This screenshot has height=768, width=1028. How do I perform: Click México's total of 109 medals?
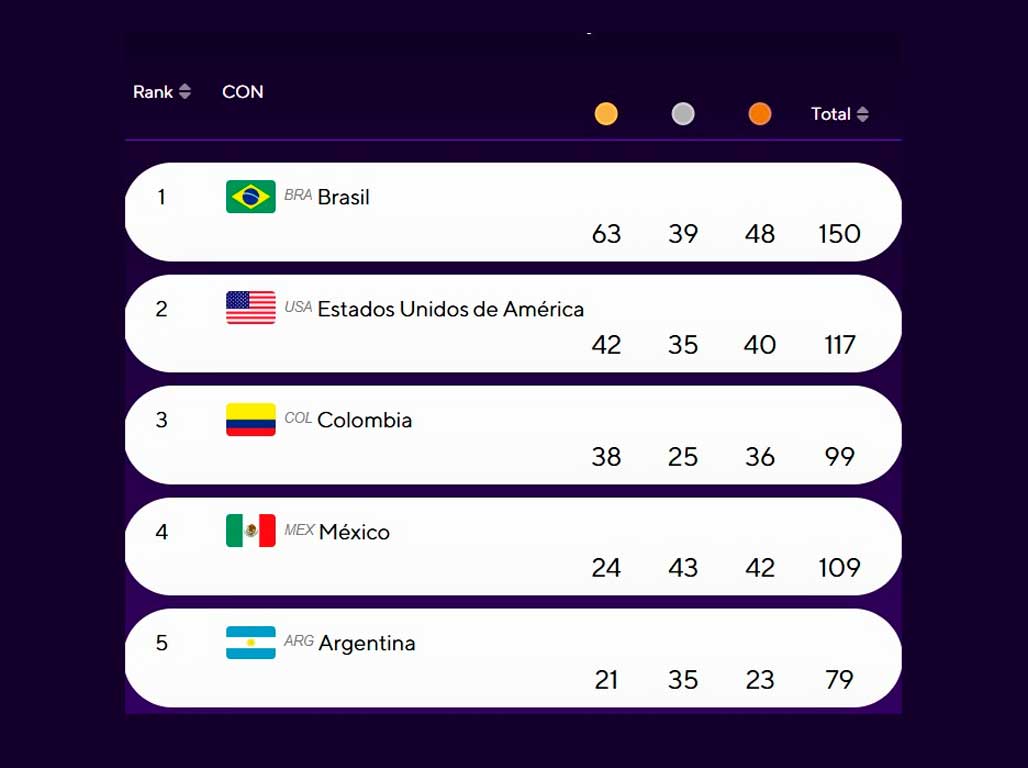pyautogui.click(x=839, y=568)
